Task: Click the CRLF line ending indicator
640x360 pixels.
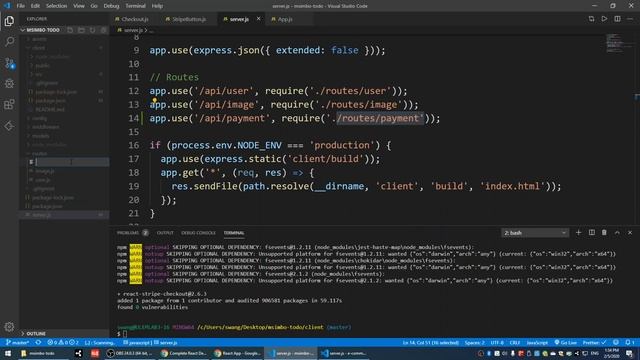Action: [515, 342]
